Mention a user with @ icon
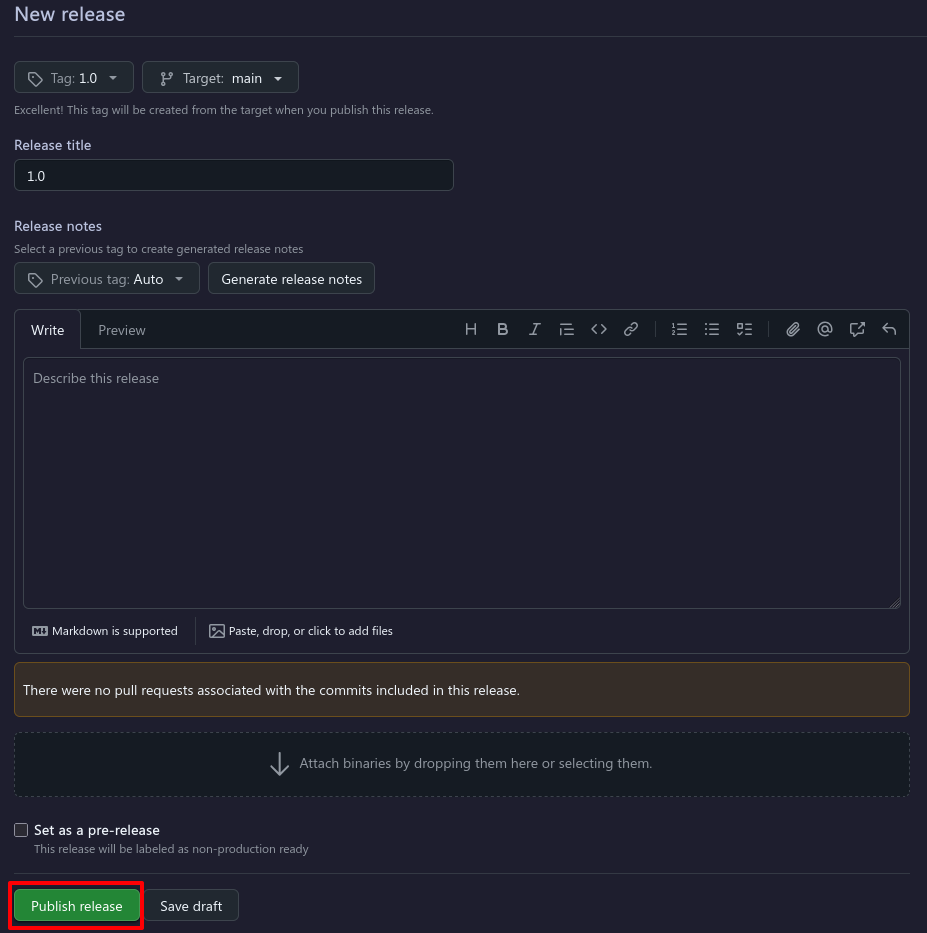Screen dimensions: 927x933 [825, 329]
